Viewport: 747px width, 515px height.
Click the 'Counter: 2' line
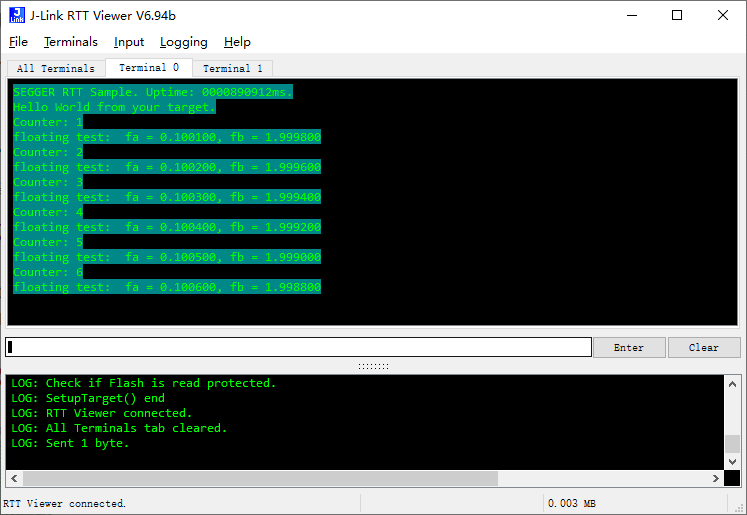pos(48,152)
